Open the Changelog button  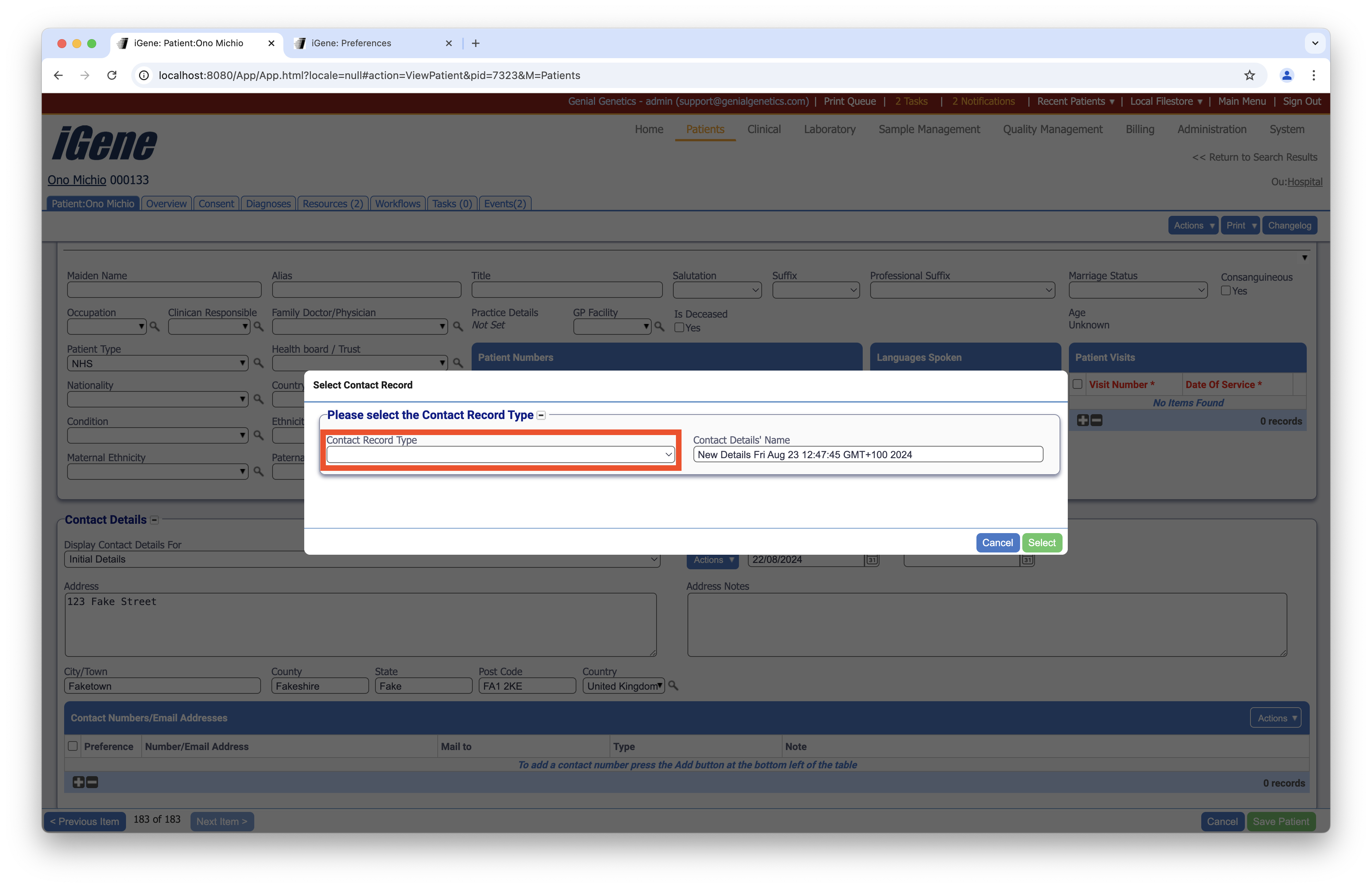[x=1290, y=226]
